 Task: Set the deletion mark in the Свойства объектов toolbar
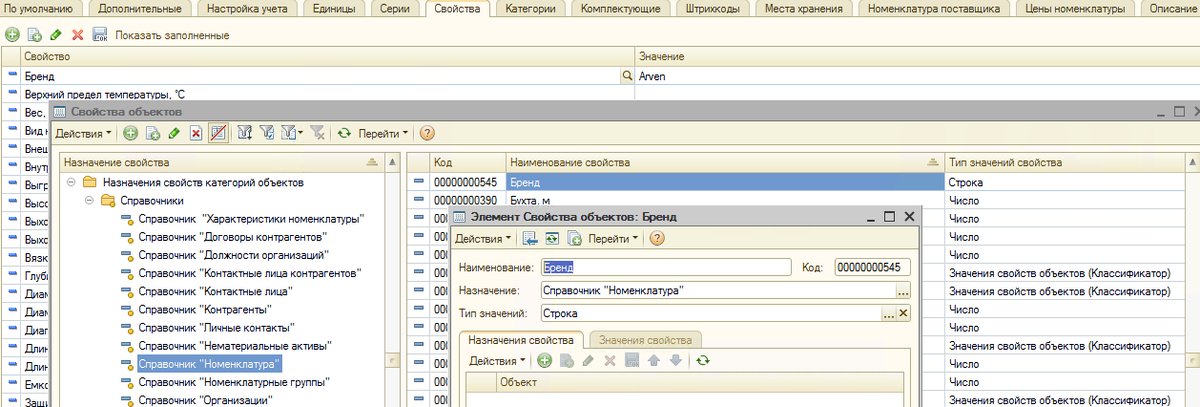(x=196, y=133)
